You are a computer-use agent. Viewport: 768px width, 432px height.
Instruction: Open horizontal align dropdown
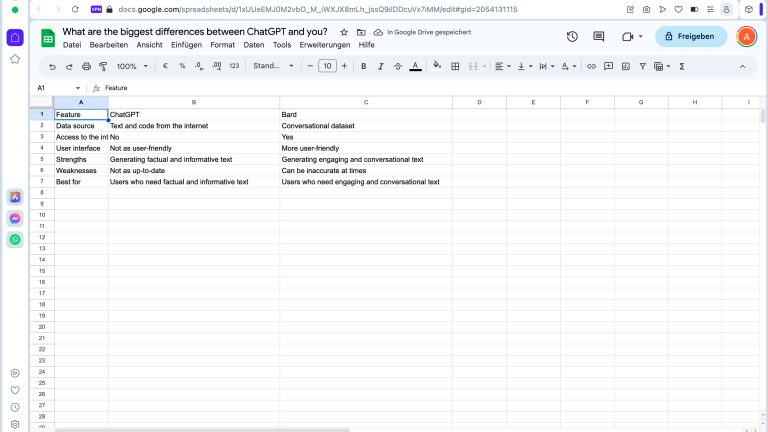503,66
